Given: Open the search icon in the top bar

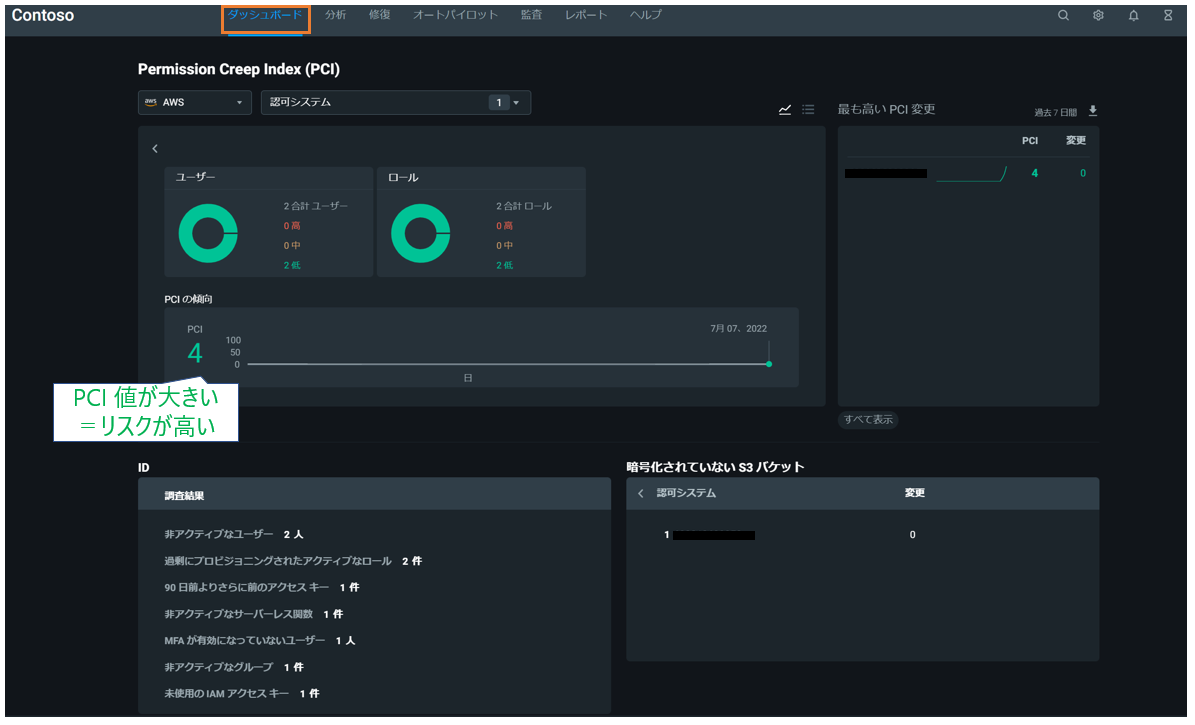Looking at the screenshot, I should pyautogui.click(x=1063, y=15).
